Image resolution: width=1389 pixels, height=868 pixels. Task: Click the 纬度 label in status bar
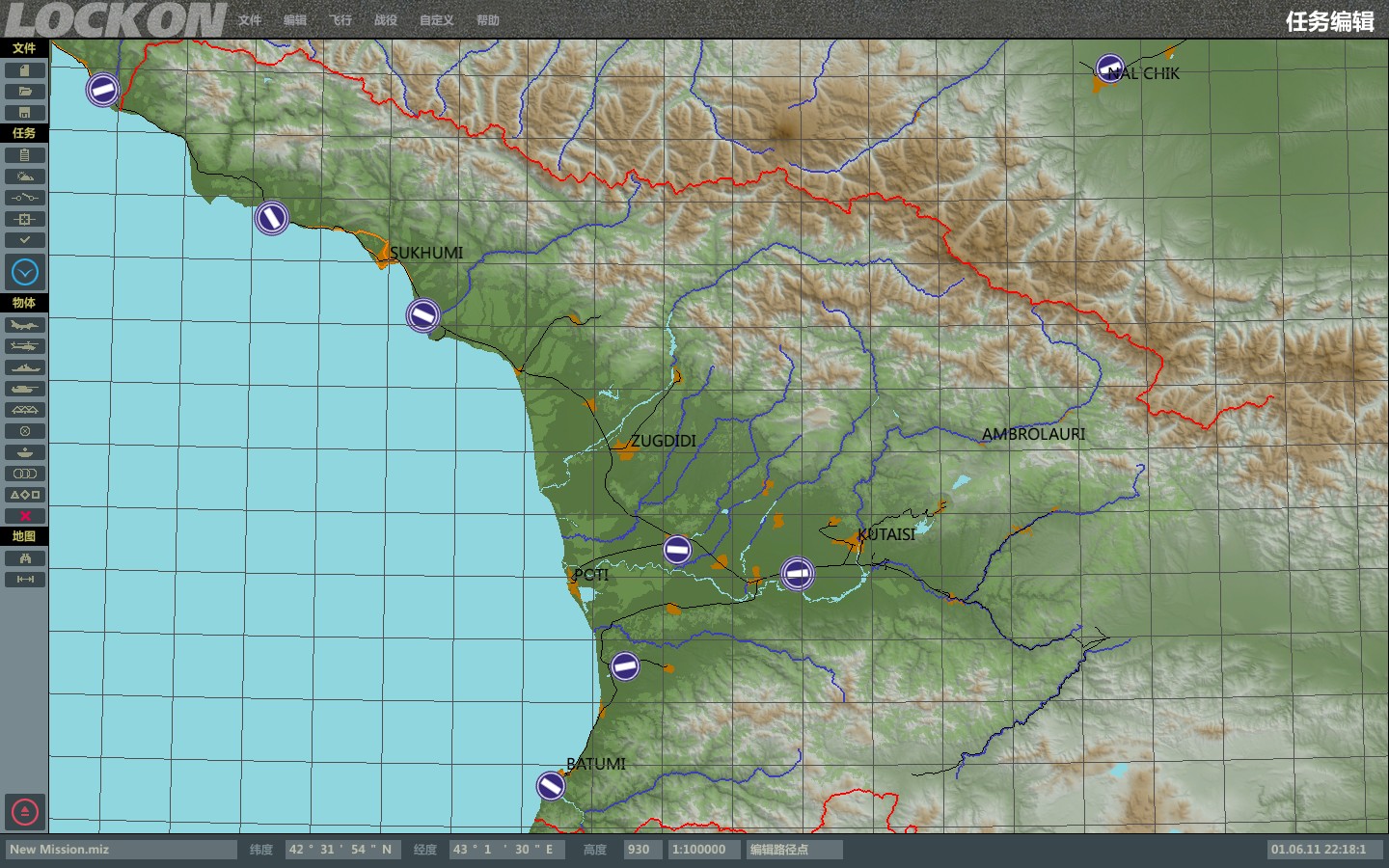261,850
